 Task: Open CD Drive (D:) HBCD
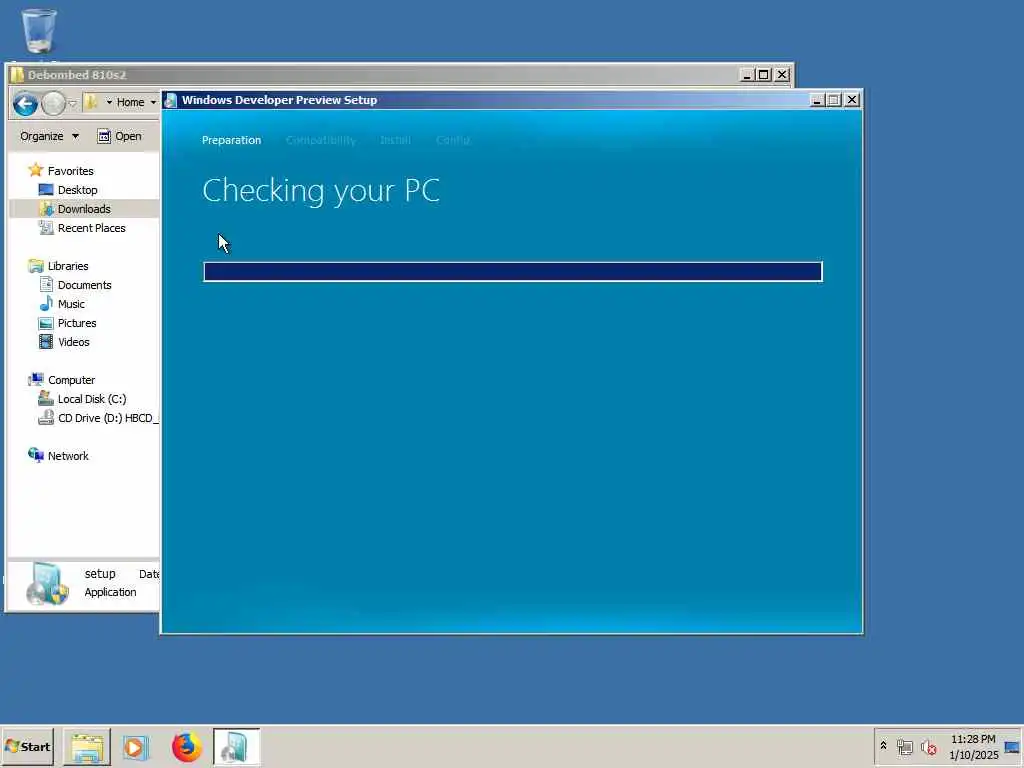[108, 418]
